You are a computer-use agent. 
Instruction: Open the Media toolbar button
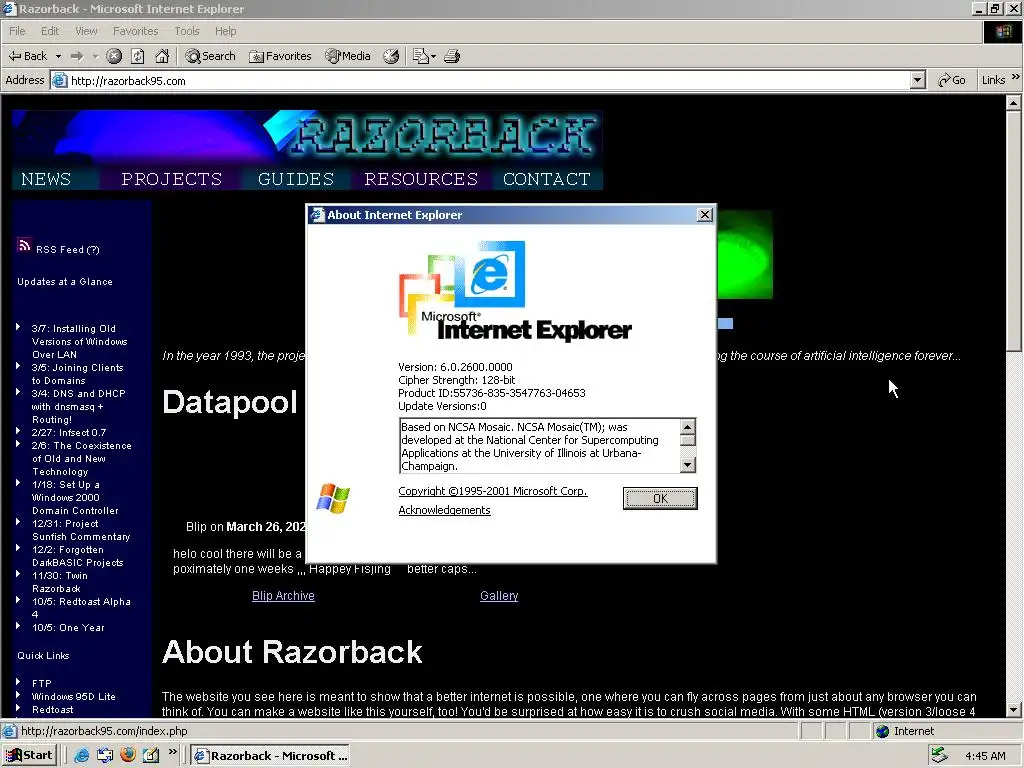(x=347, y=56)
